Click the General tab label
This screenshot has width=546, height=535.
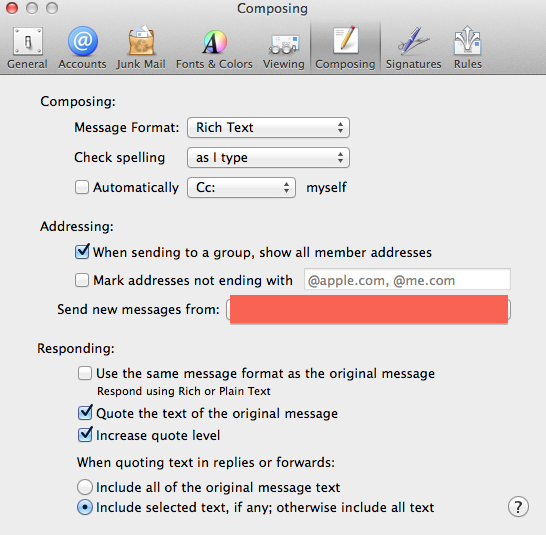[28, 64]
